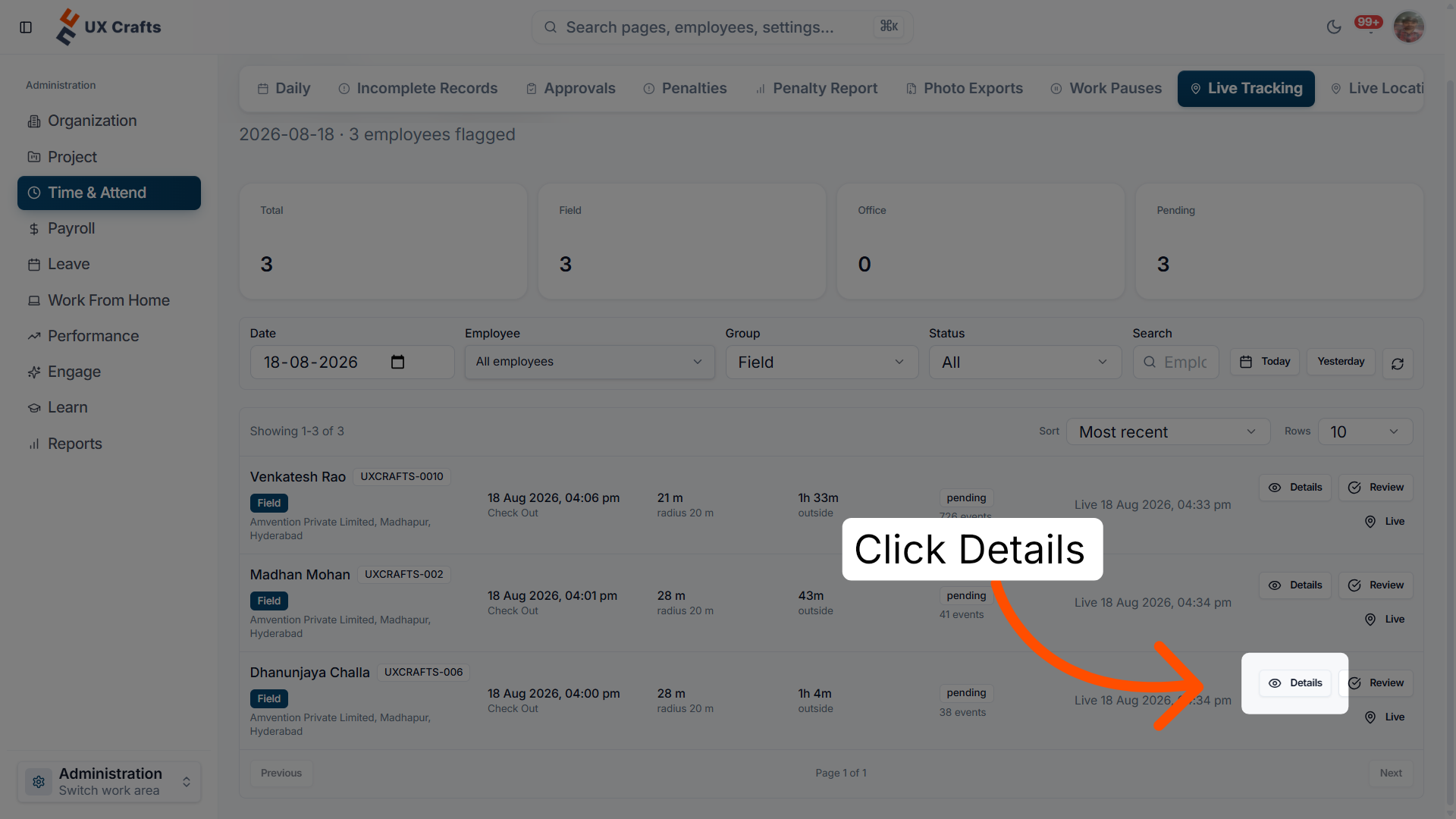
Task: Expand the Most recent sort dropdown
Action: coord(1168,431)
